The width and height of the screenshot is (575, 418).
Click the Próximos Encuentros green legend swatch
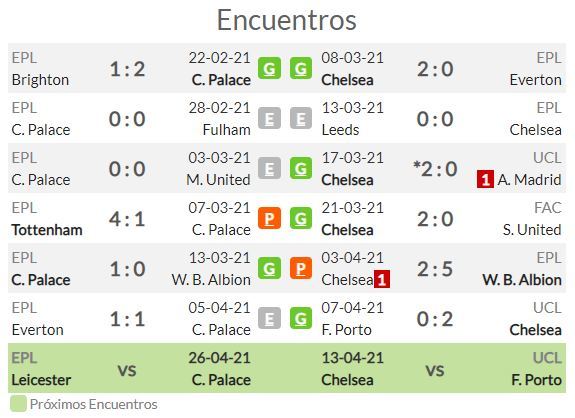click(18, 404)
